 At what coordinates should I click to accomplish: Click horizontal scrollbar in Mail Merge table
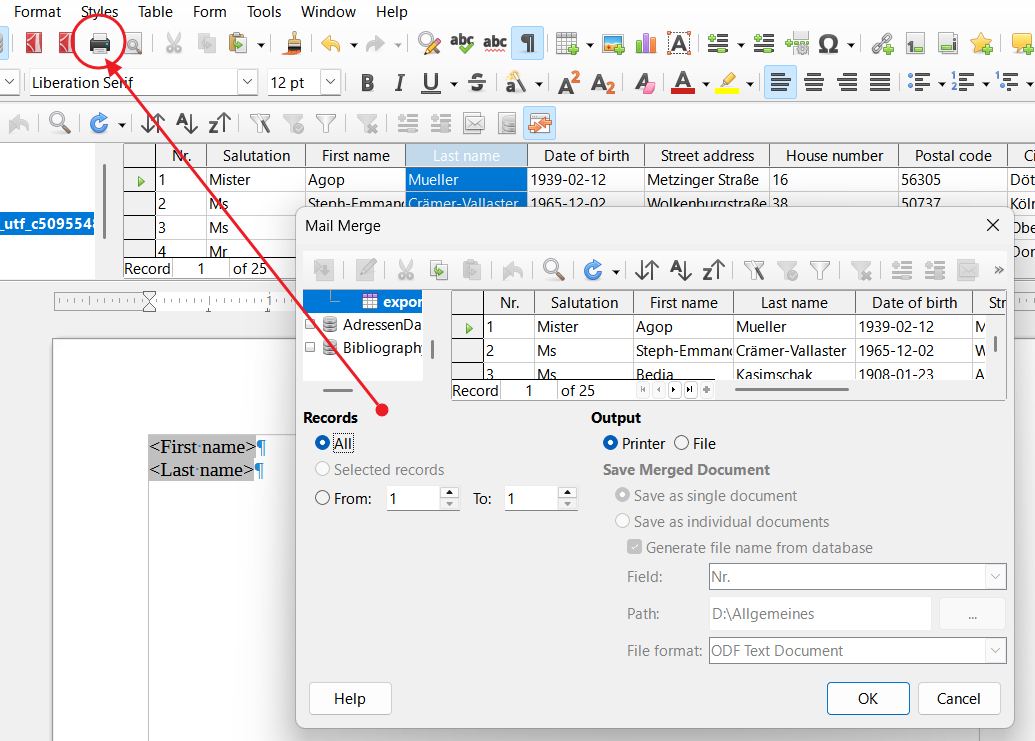pyautogui.click(x=791, y=389)
